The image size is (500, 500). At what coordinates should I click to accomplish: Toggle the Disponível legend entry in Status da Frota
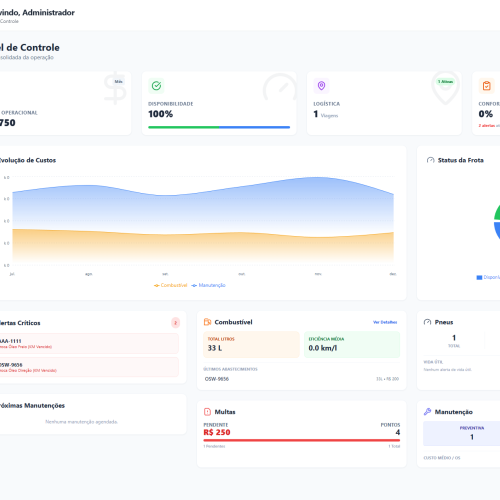coord(488,277)
